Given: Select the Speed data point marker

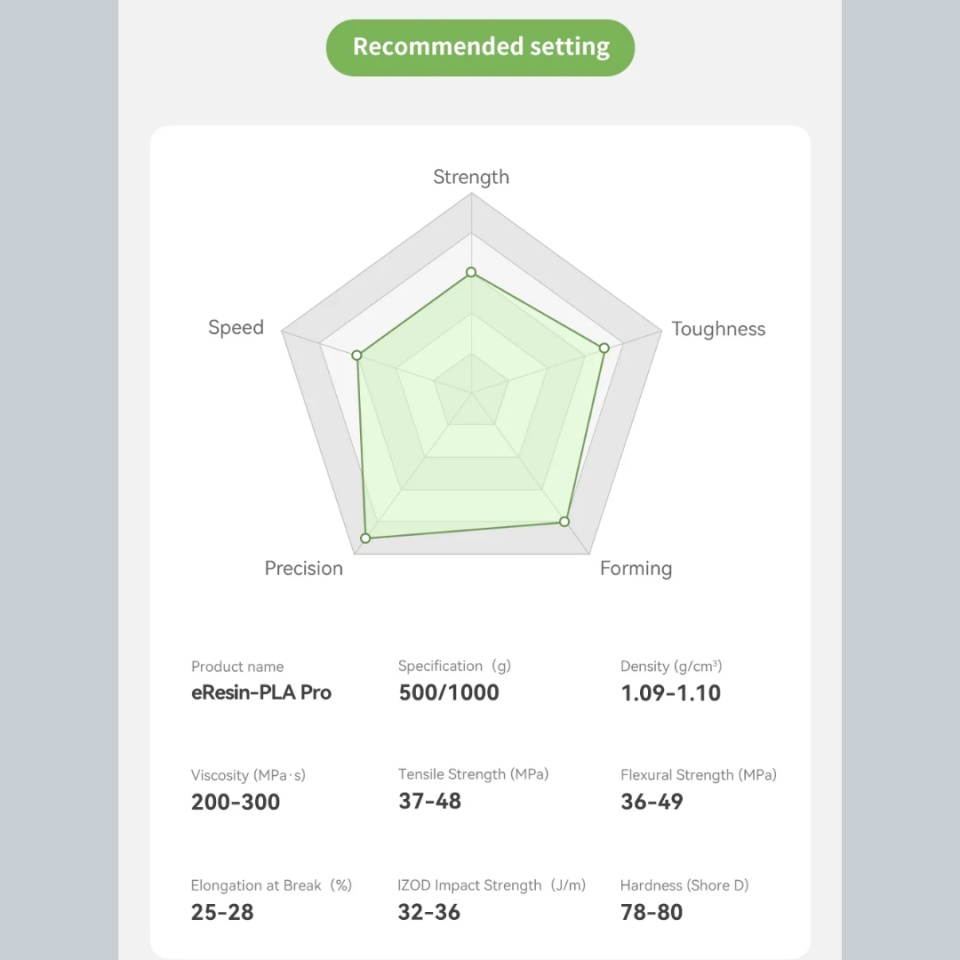Looking at the screenshot, I should (357, 355).
